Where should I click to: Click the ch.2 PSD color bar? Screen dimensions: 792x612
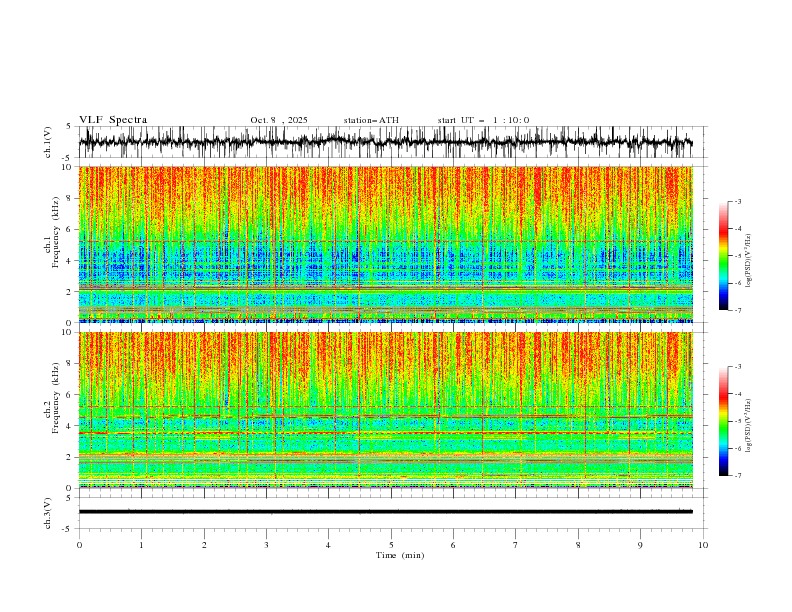coord(723,421)
